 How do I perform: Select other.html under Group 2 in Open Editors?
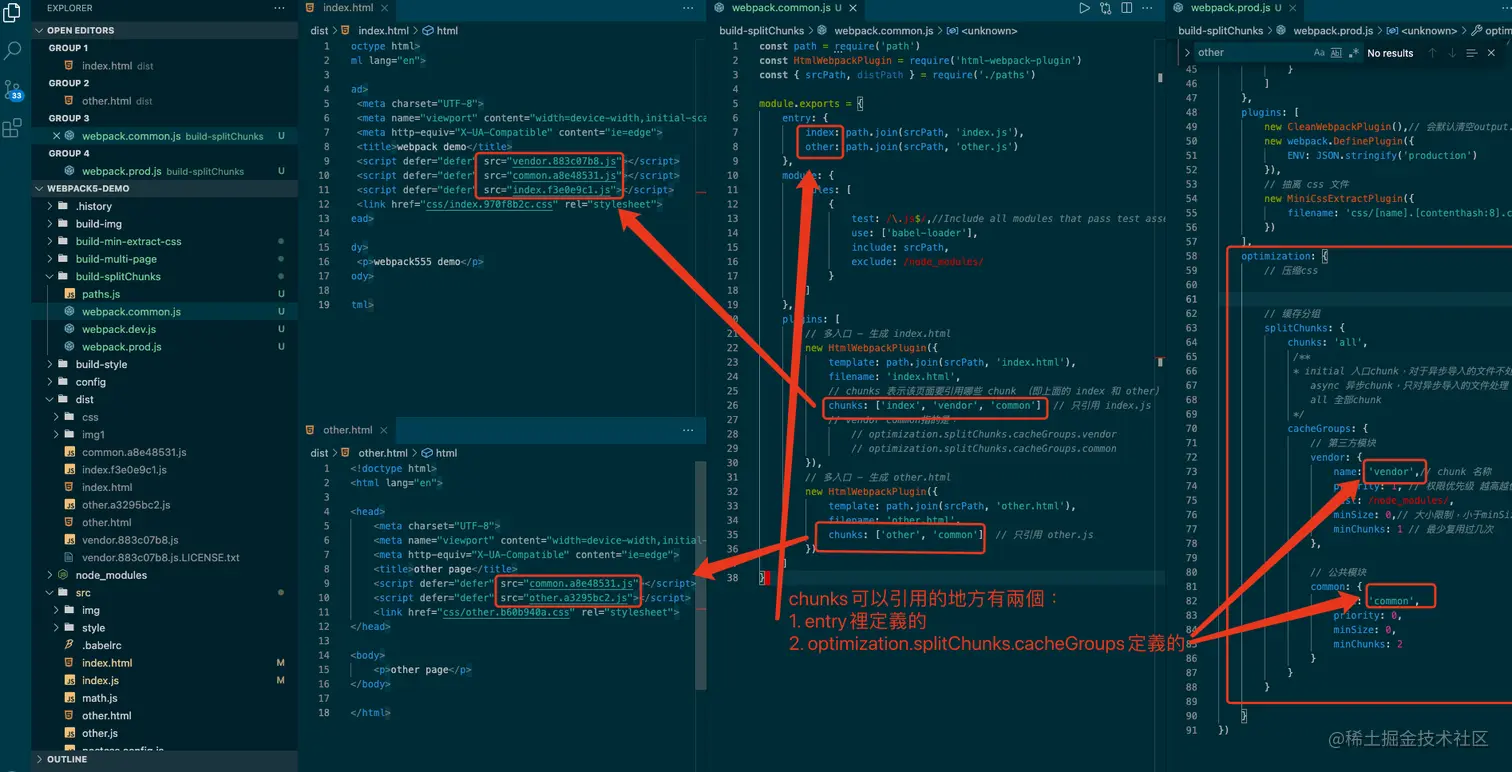tap(165, 101)
